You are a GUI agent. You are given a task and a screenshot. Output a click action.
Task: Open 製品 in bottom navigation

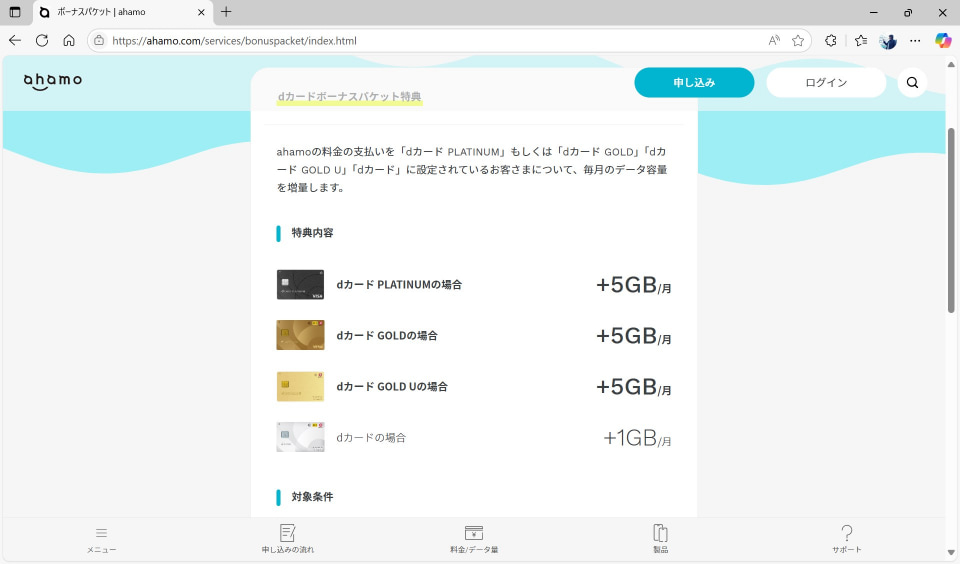click(x=660, y=539)
